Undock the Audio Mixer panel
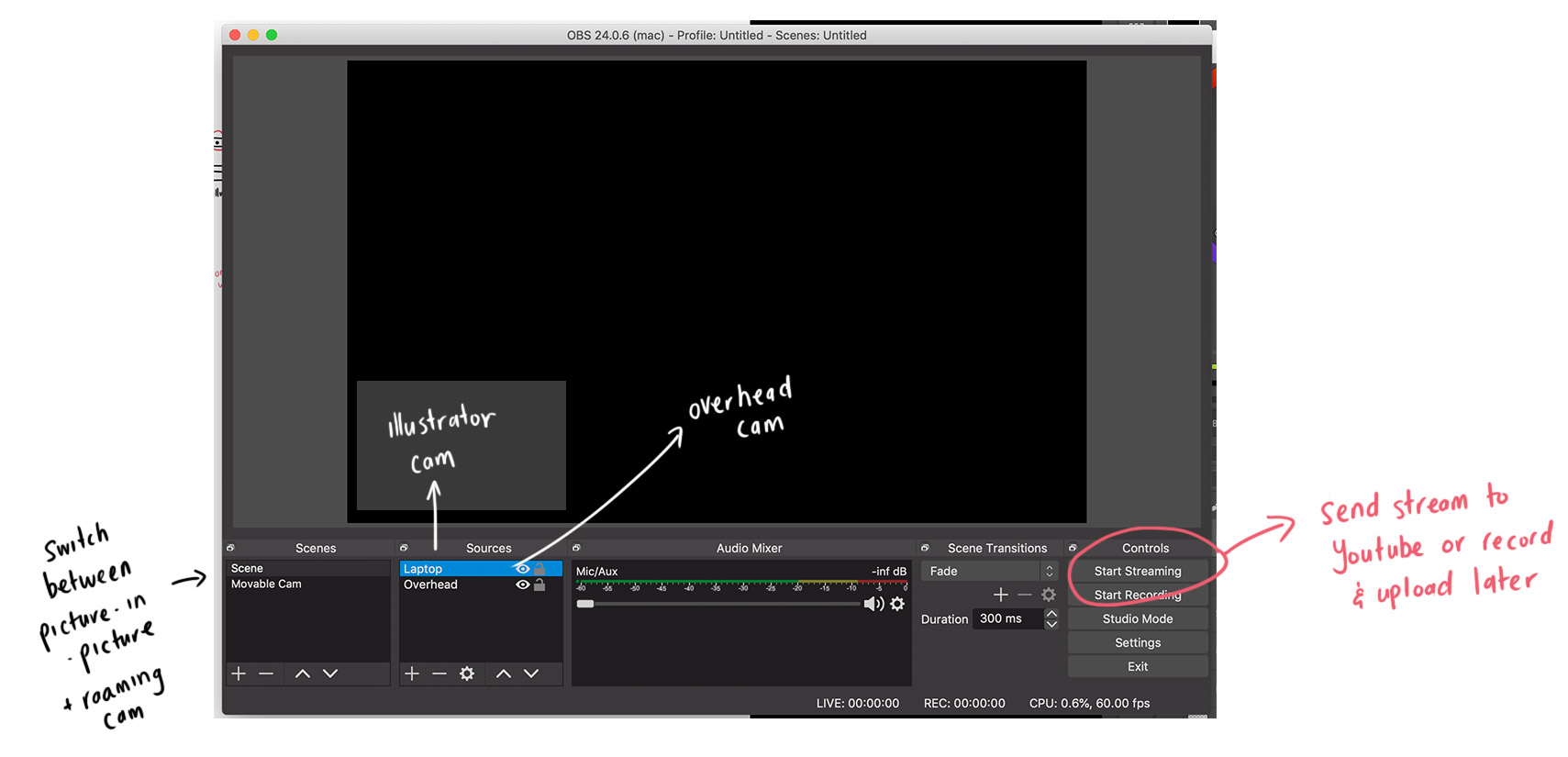Viewport: 1568px width, 757px height. [576, 548]
